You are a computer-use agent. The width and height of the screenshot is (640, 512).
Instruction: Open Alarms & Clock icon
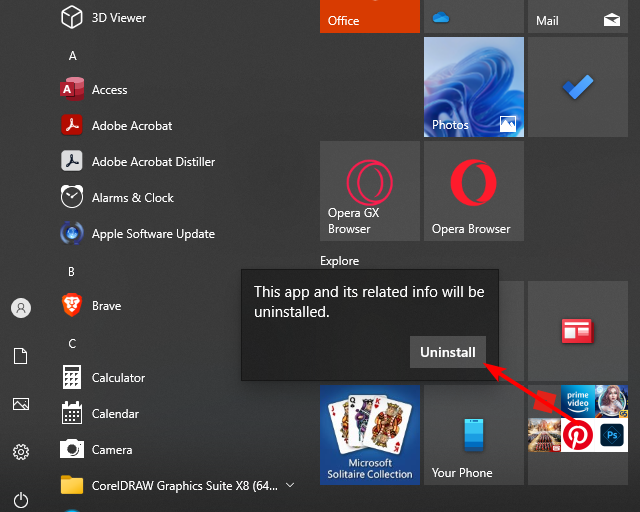[x=72, y=197]
